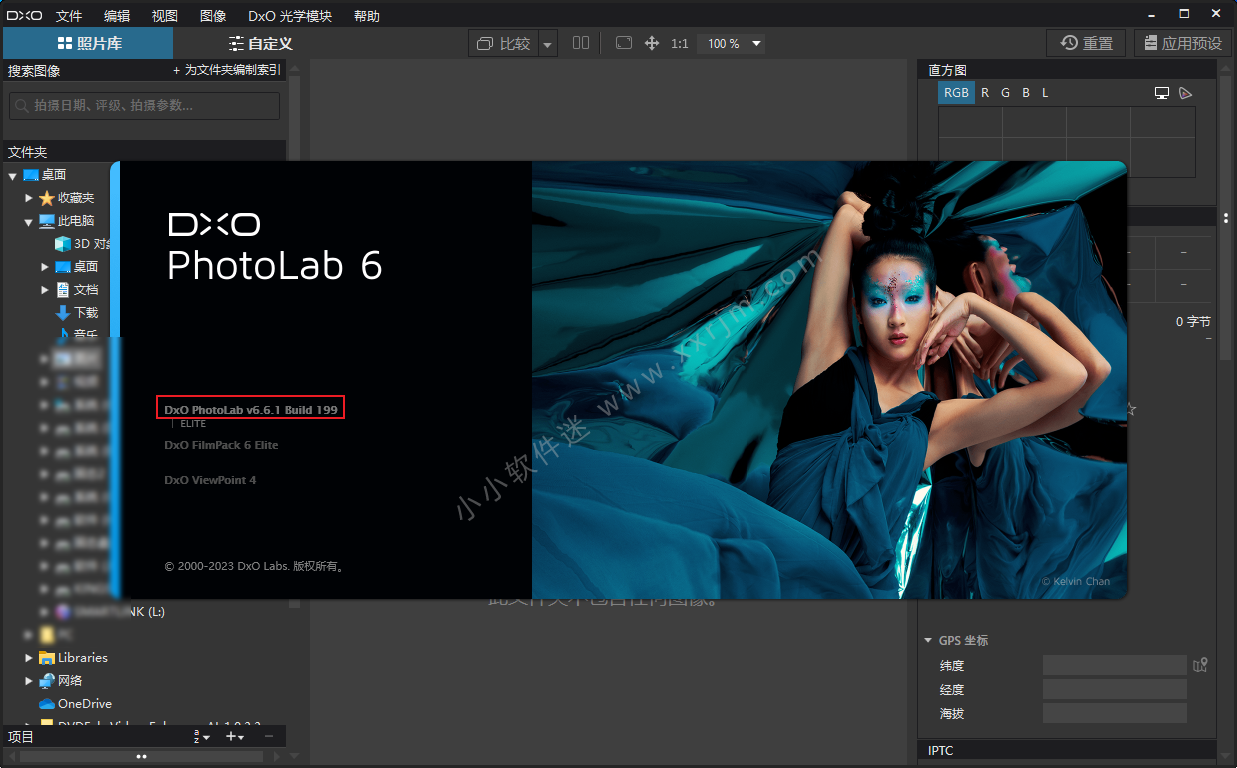Click the DxO logo in title bar
This screenshot has width=1237, height=768.
(x=23, y=15)
